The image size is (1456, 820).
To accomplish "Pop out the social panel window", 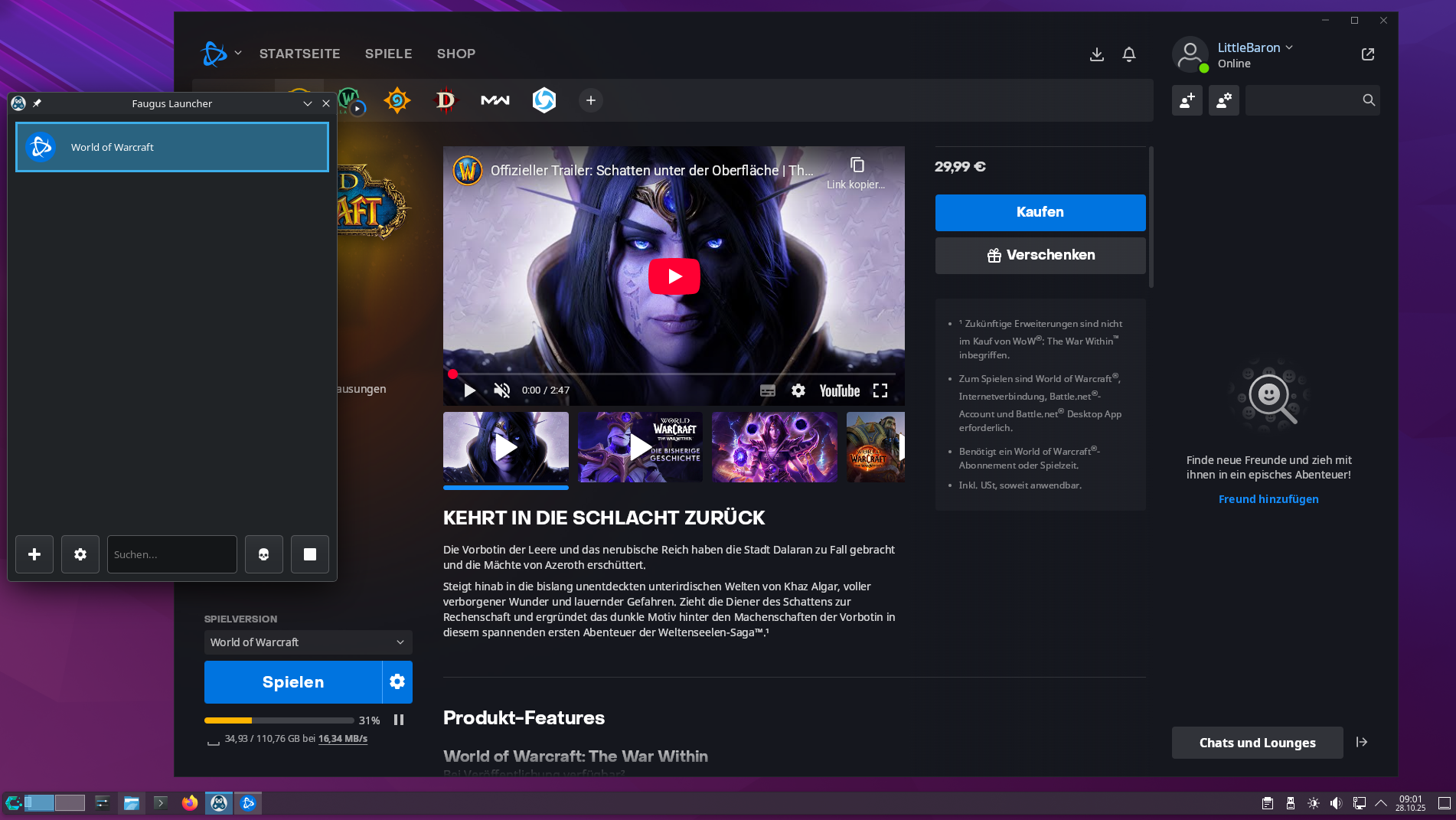I will [x=1367, y=54].
